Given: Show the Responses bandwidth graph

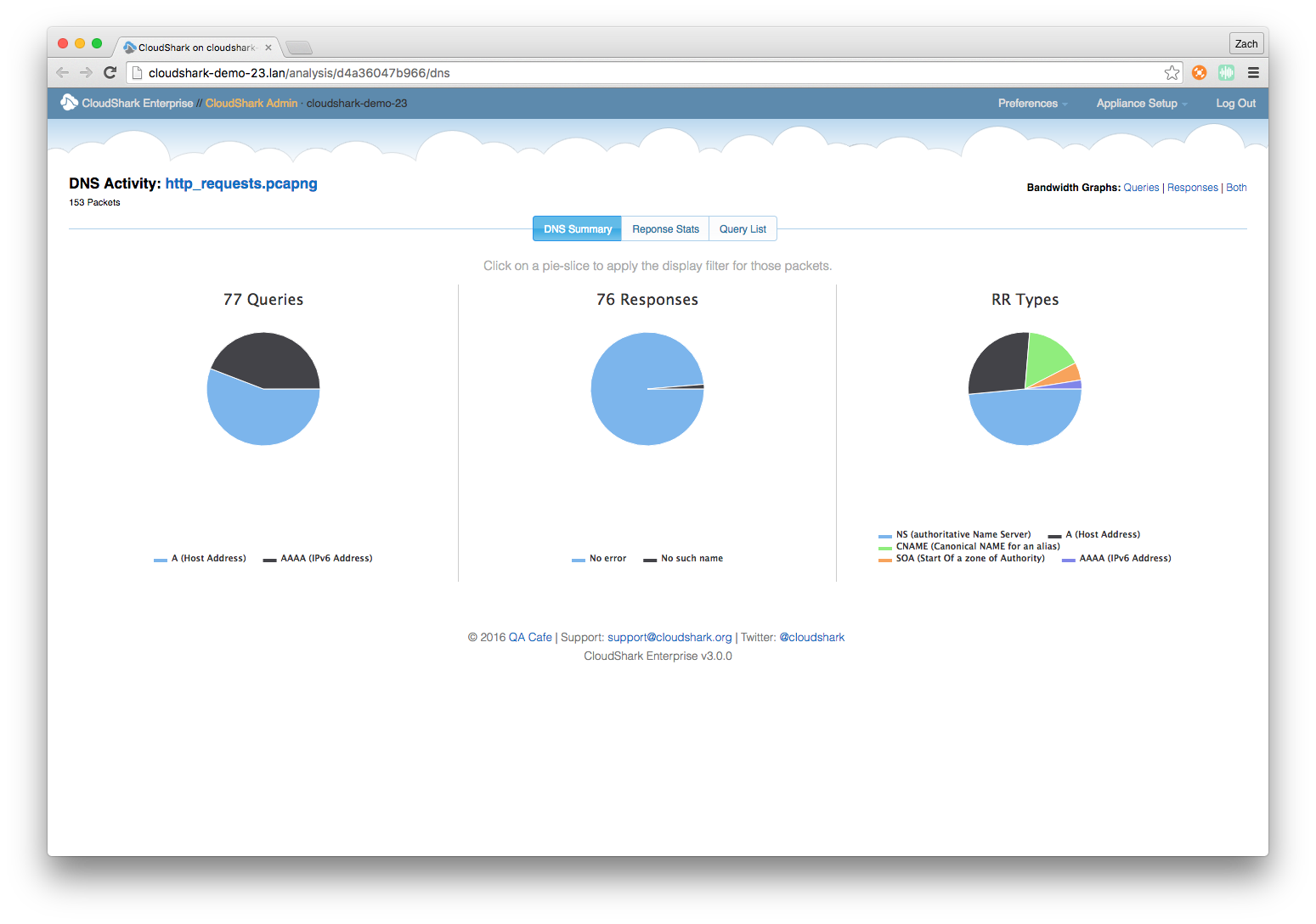Looking at the screenshot, I should click(1192, 188).
